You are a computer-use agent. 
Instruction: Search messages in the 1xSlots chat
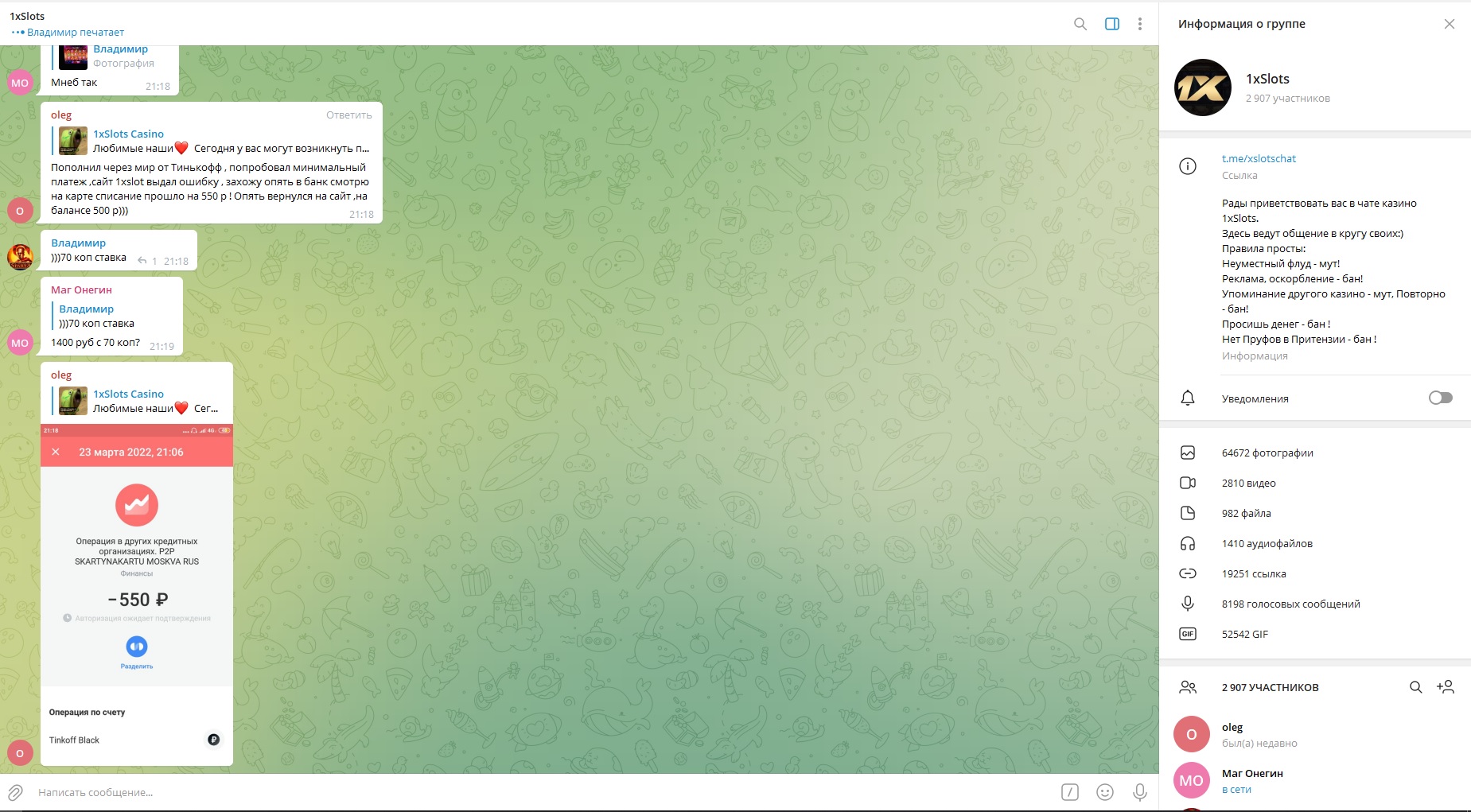[1080, 24]
